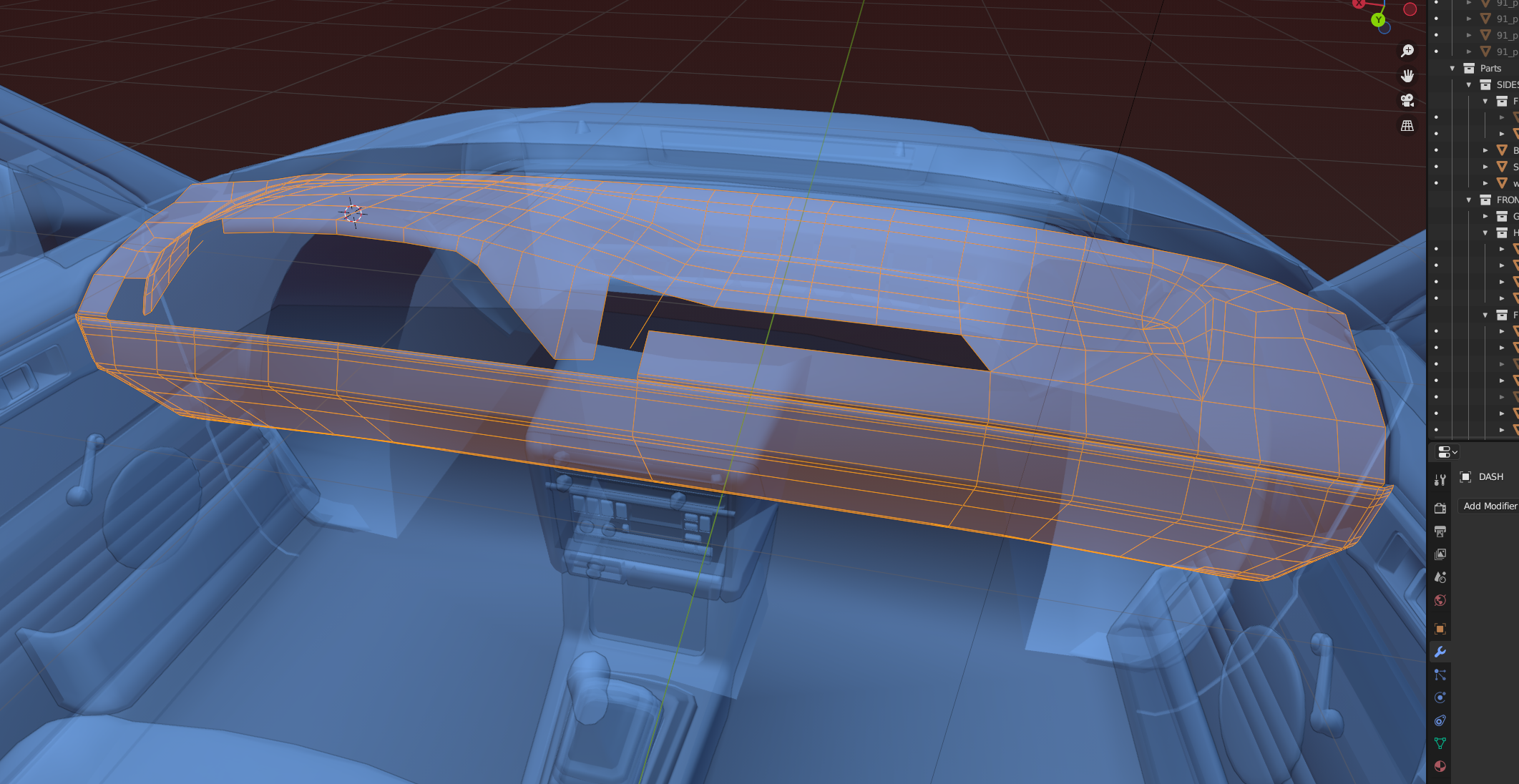Click the zoom view magnifier icon
The image size is (1519, 784).
coord(1407,51)
